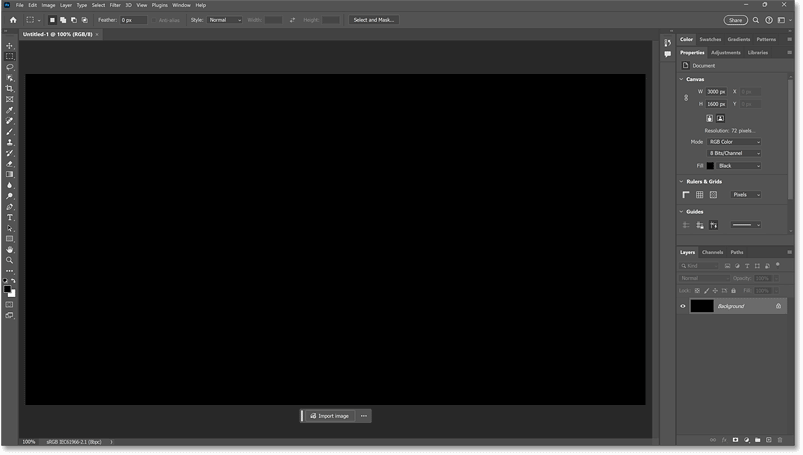Image resolution: width=803 pixels, height=455 pixels.
Task: Switch to the Swatches tab
Action: point(710,39)
